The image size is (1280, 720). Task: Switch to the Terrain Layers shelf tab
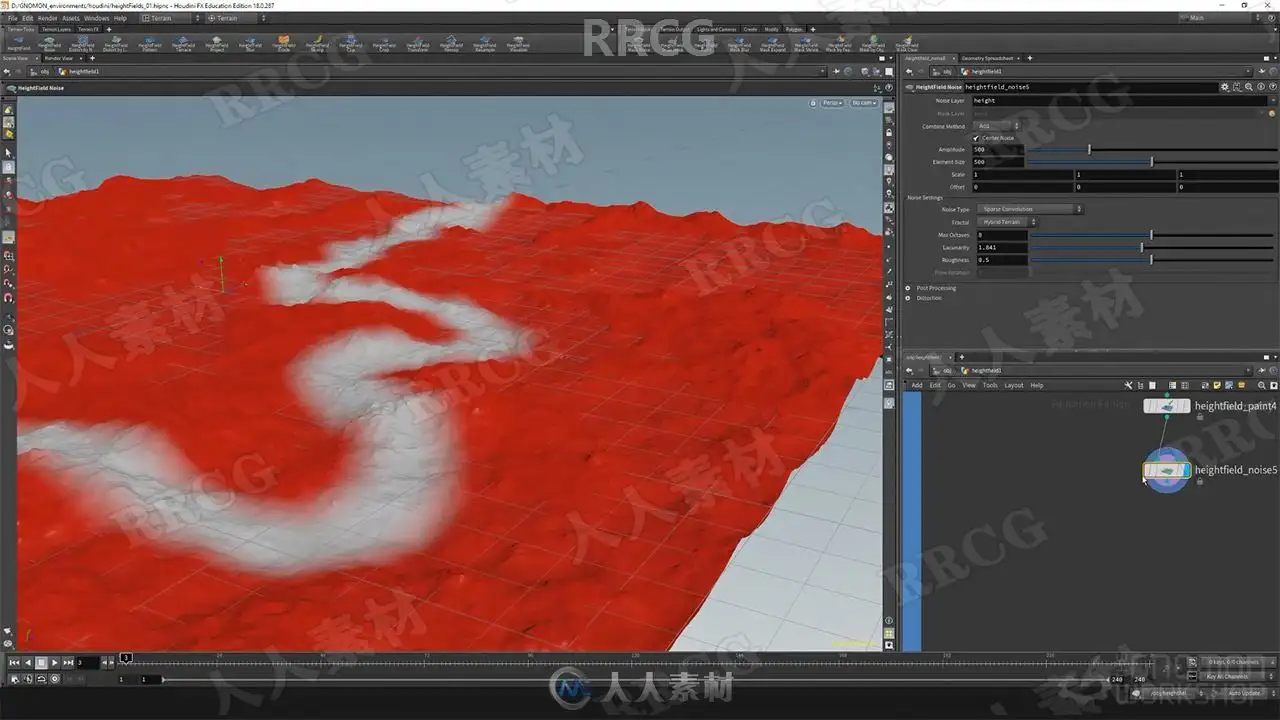click(x=57, y=29)
